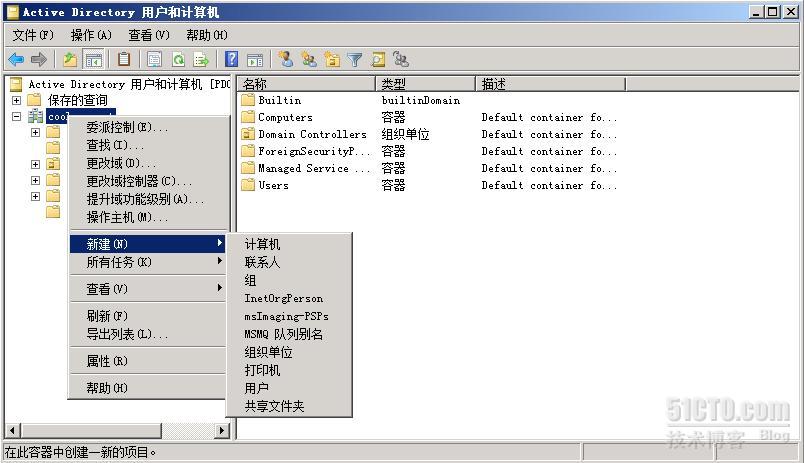Click the gray Forward arrow toolbar icon
Screen dimensions: 804x463
coord(39,59)
